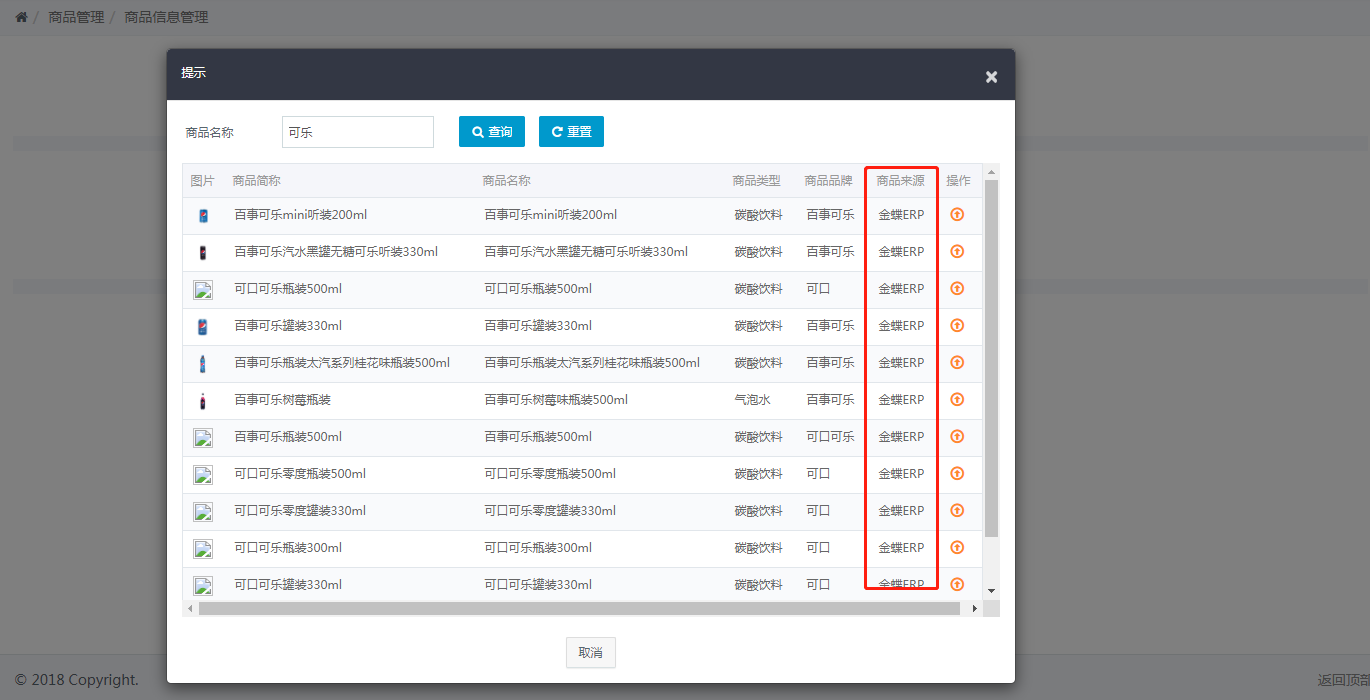This screenshot has width=1370, height=700.
Task: Click the horizontal scrollbar right arrow
Action: click(x=975, y=608)
